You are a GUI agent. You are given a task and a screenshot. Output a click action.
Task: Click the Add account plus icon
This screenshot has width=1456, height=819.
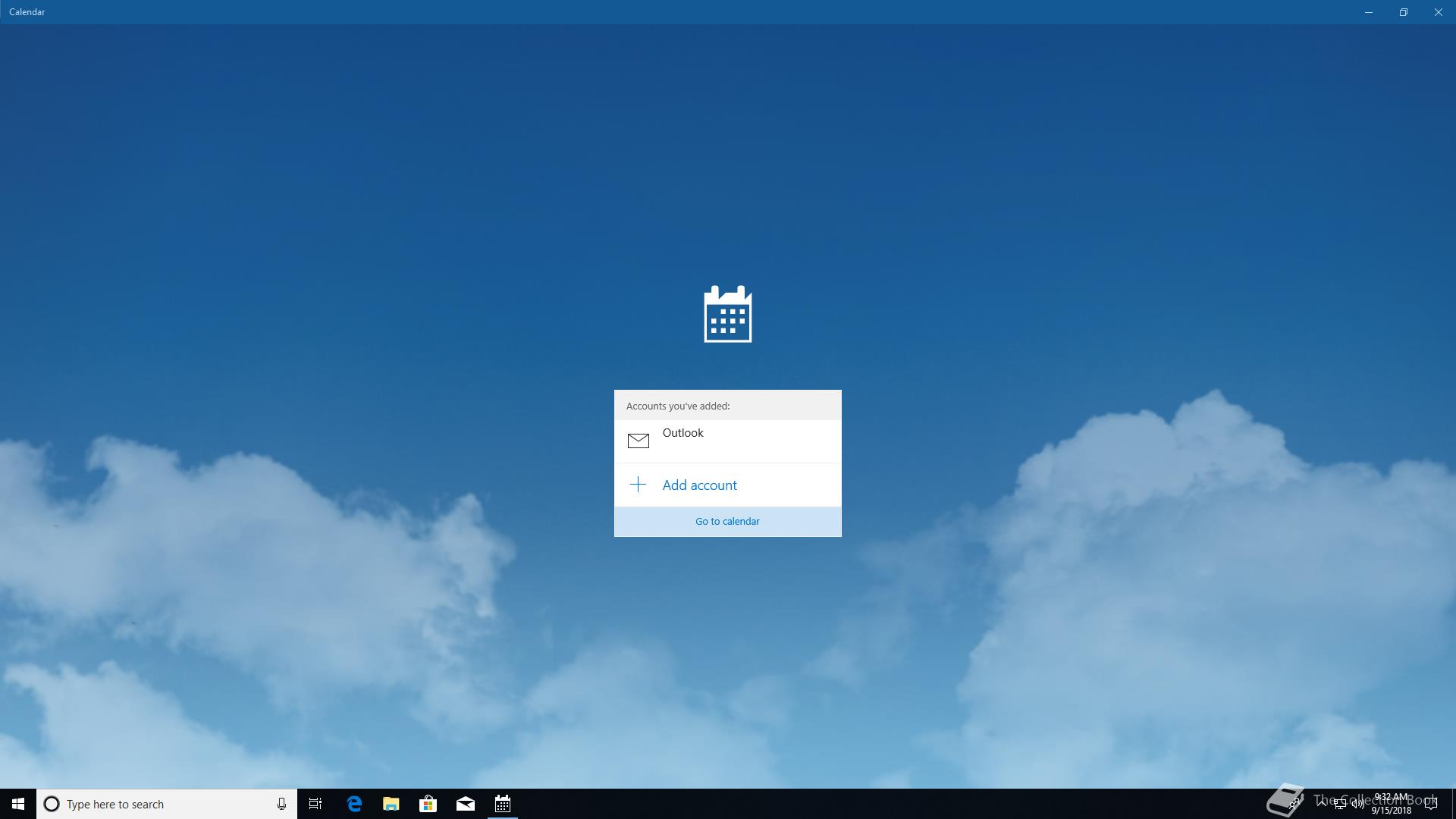click(638, 485)
